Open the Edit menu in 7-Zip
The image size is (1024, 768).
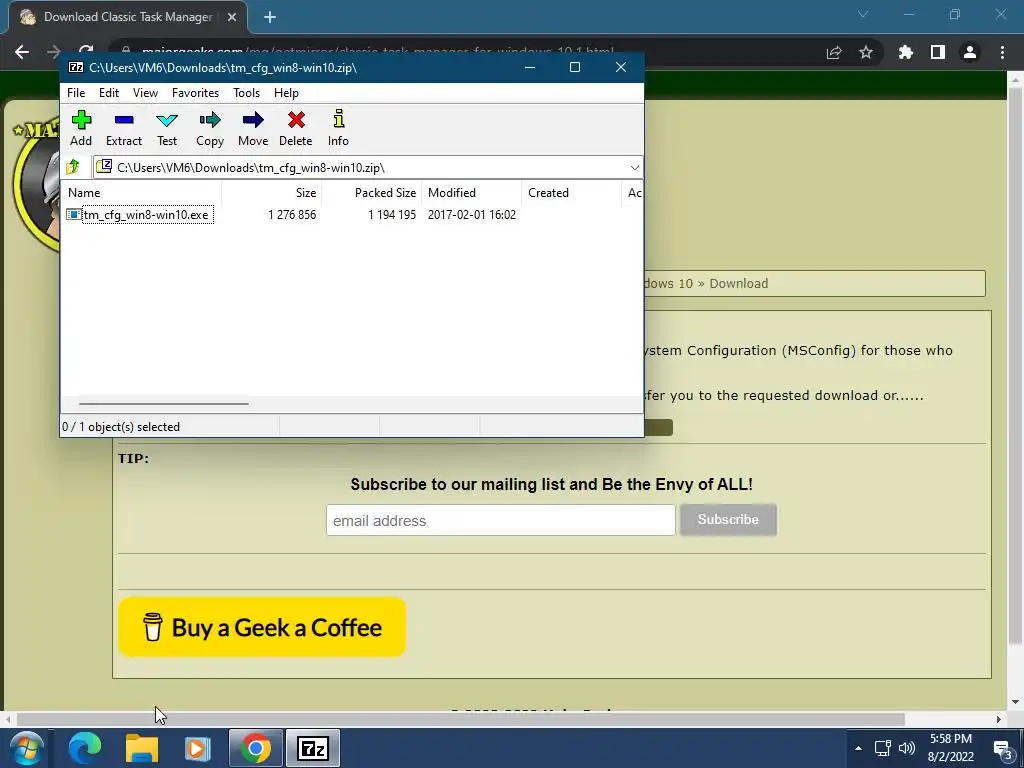(108, 93)
